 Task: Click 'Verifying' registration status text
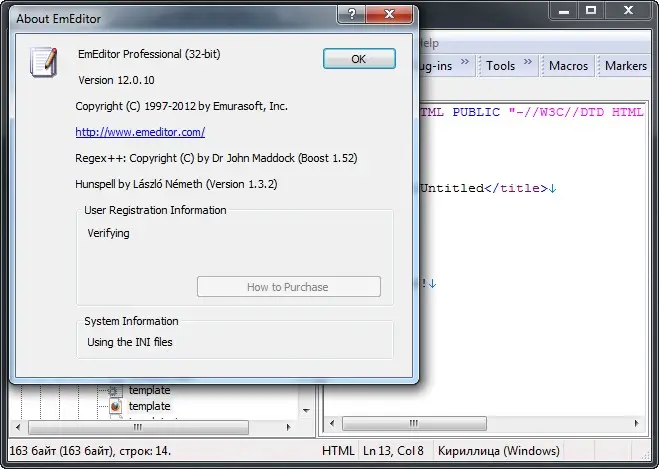(x=108, y=233)
